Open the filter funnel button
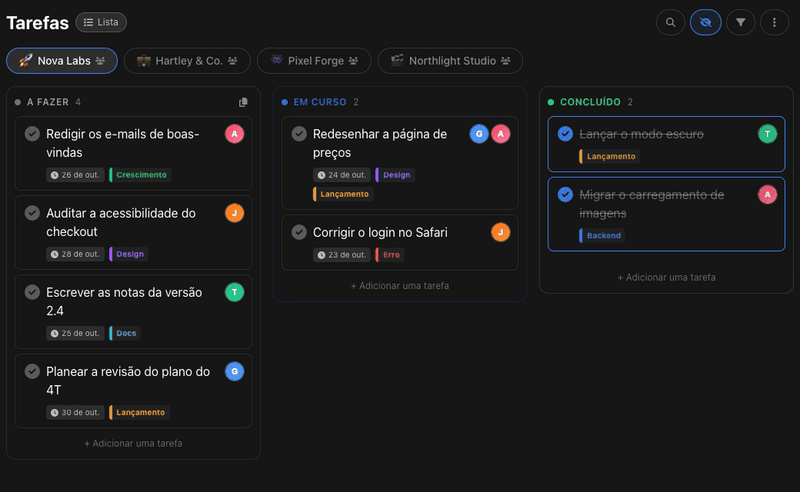 740,22
